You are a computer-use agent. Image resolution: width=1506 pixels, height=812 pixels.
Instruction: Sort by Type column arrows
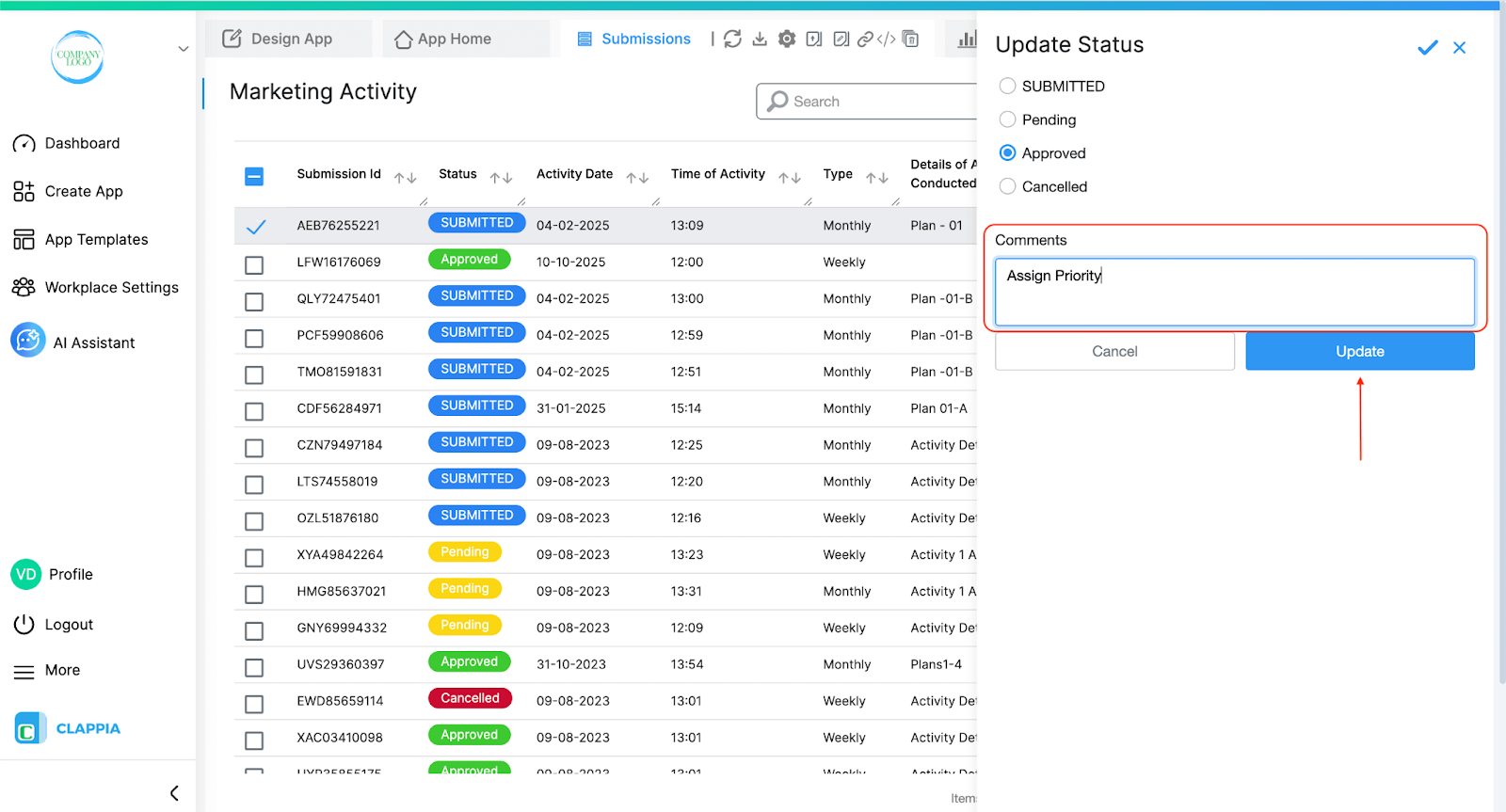click(877, 177)
